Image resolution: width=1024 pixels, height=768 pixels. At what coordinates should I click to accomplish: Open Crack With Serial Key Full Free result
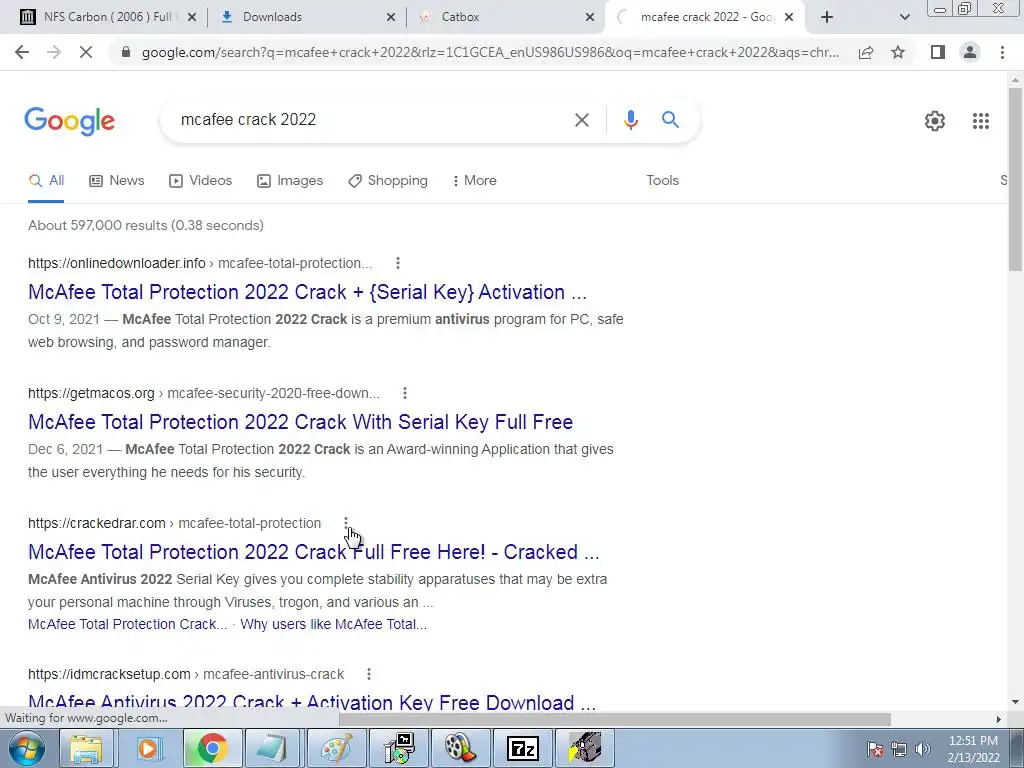[300, 422]
